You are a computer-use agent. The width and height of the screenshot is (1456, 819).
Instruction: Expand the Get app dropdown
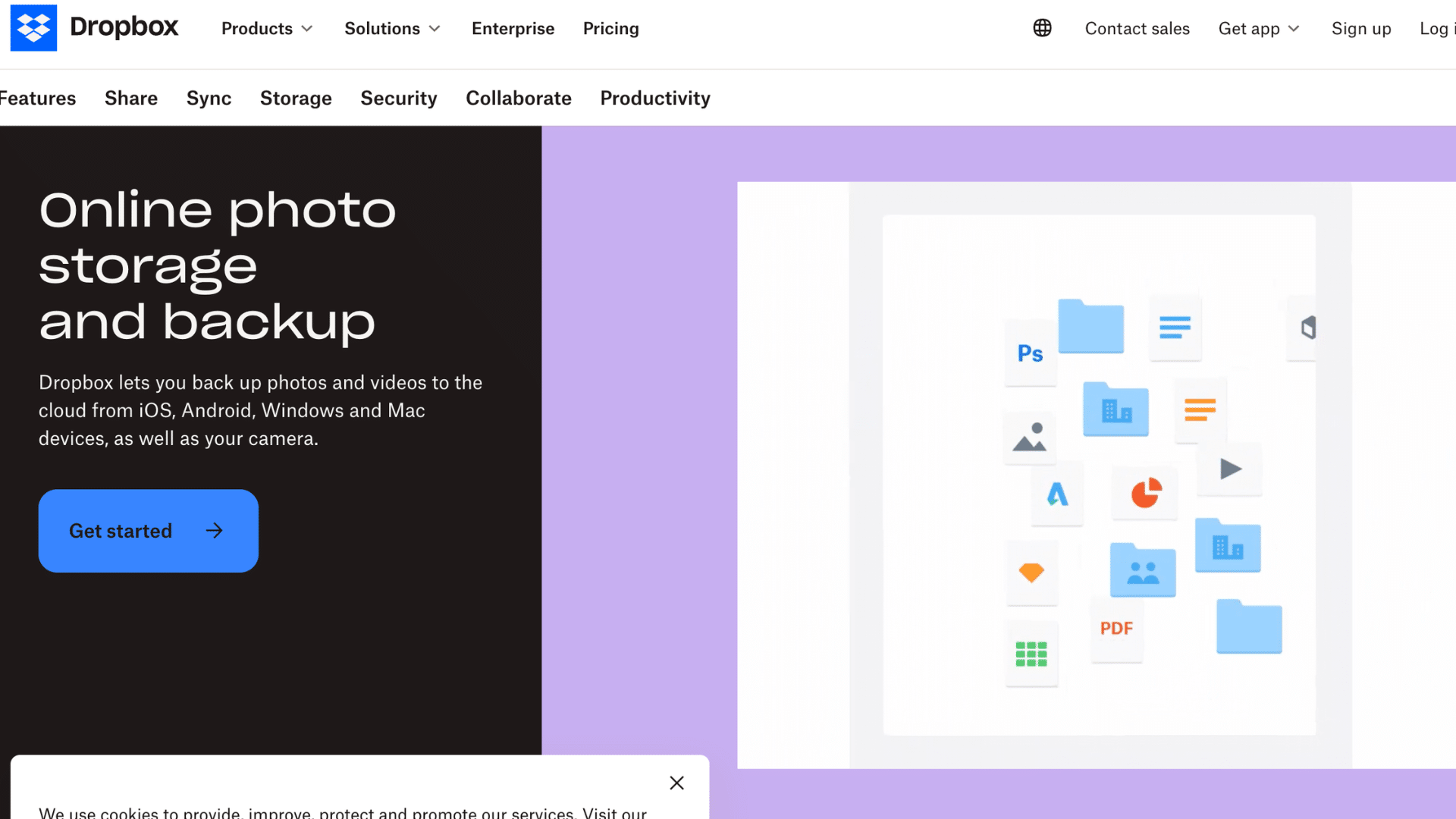pos(1259,28)
